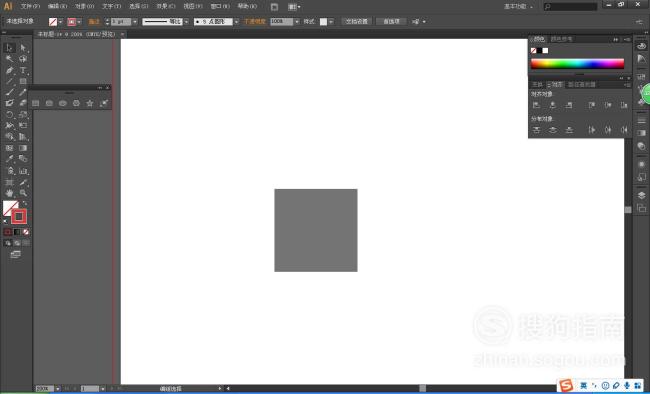
Task: Open the 文字 (Type) menu
Action: (112, 6)
